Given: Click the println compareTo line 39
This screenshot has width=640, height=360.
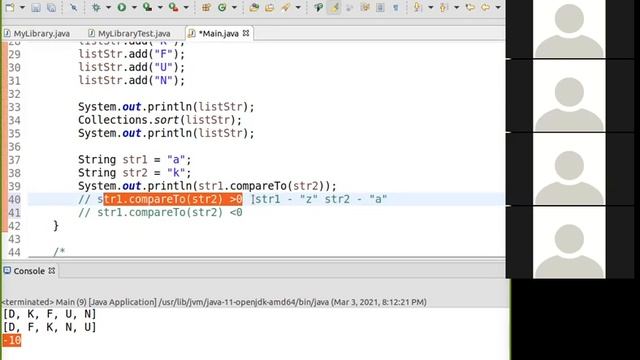Looking at the screenshot, I should (207, 186).
